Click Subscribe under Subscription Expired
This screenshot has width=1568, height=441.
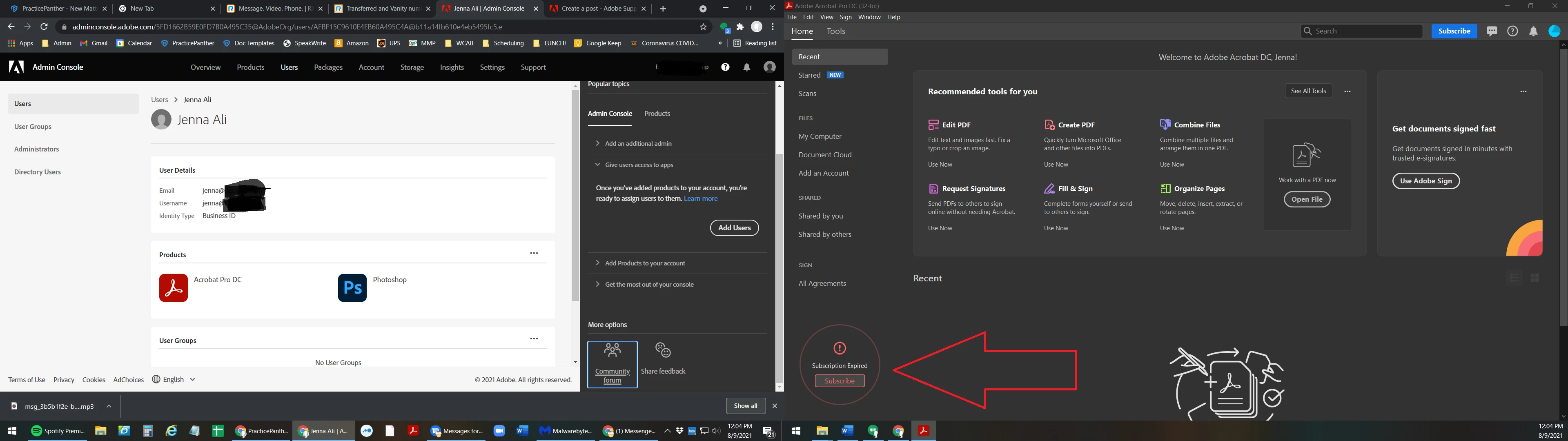pos(840,381)
